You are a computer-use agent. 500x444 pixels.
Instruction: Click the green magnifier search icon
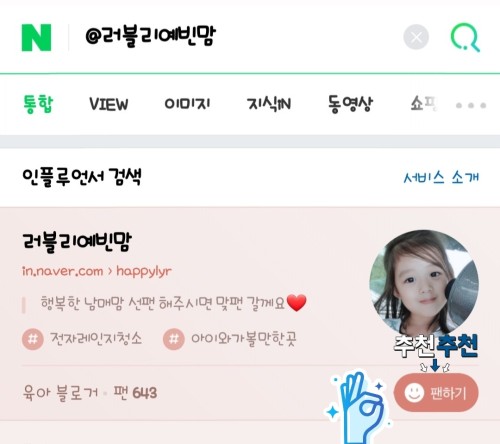pyautogui.click(x=465, y=37)
